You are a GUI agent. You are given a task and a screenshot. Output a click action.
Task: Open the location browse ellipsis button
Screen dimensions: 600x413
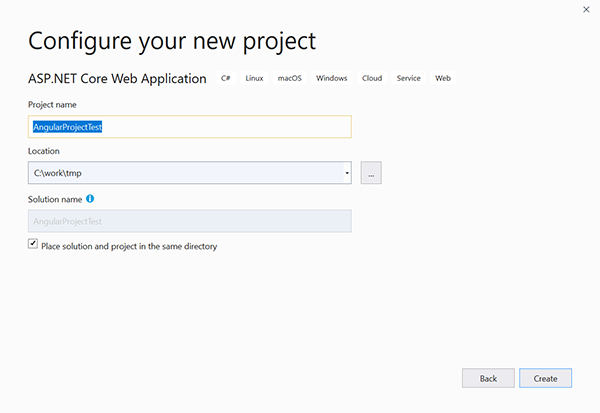tap(371, 173)
